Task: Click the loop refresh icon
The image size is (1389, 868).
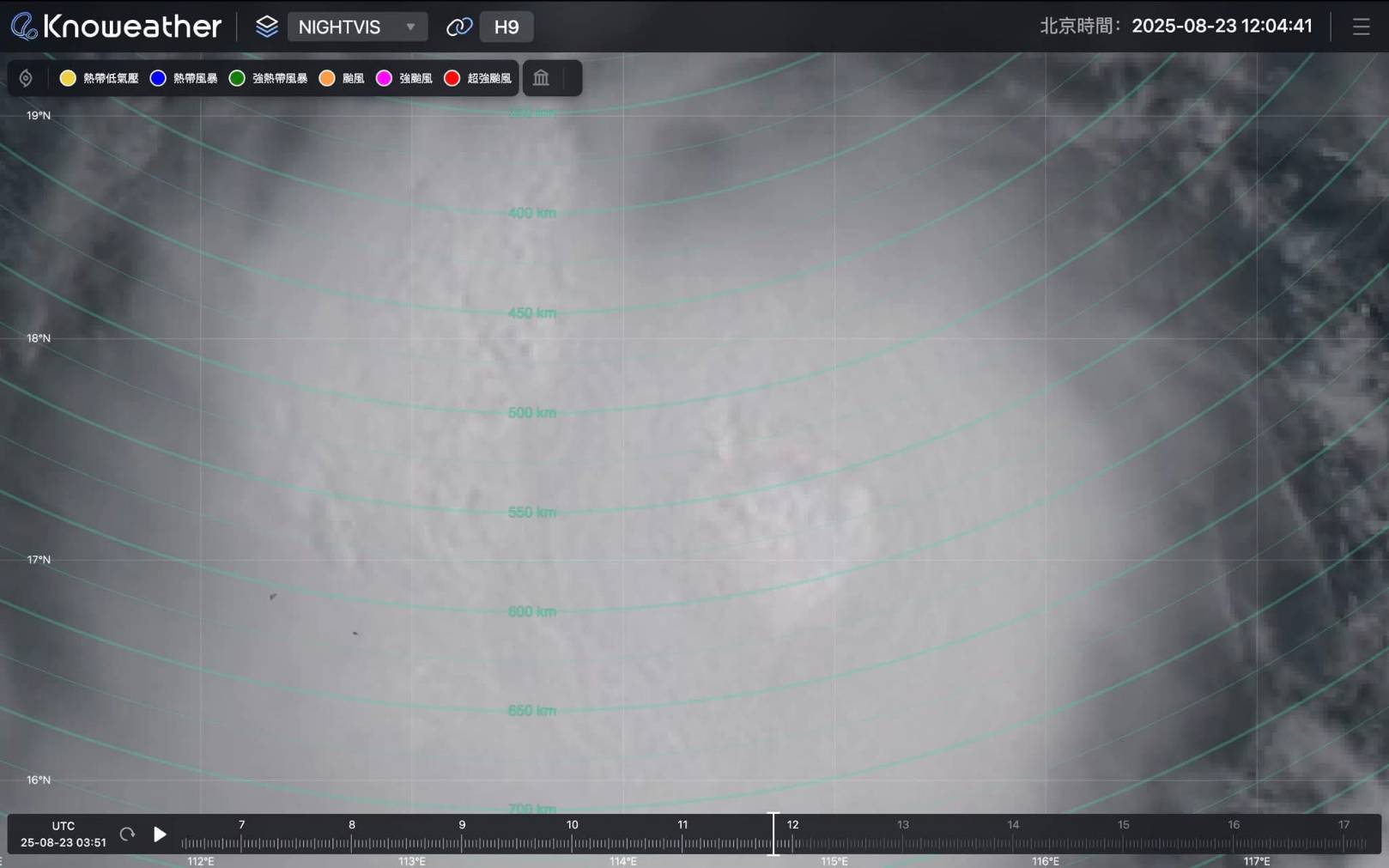Action: coord(127,834)
